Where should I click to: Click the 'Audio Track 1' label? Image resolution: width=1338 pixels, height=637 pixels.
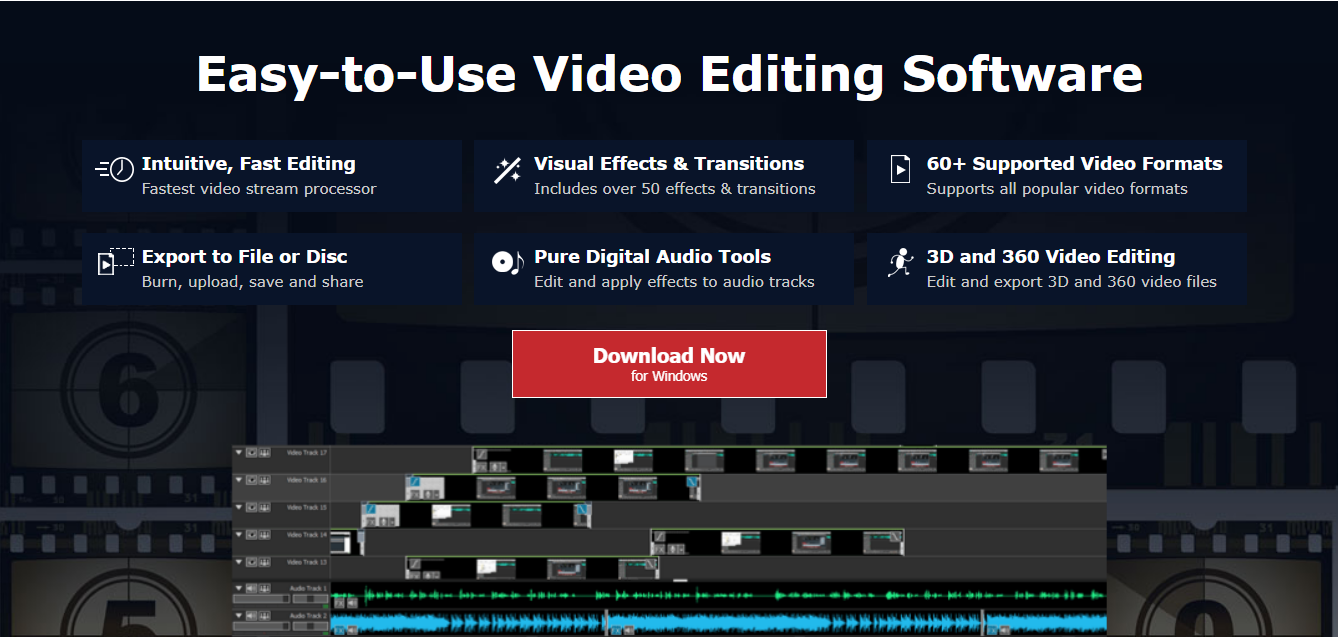pyautogui.click(x=308, y=588)
